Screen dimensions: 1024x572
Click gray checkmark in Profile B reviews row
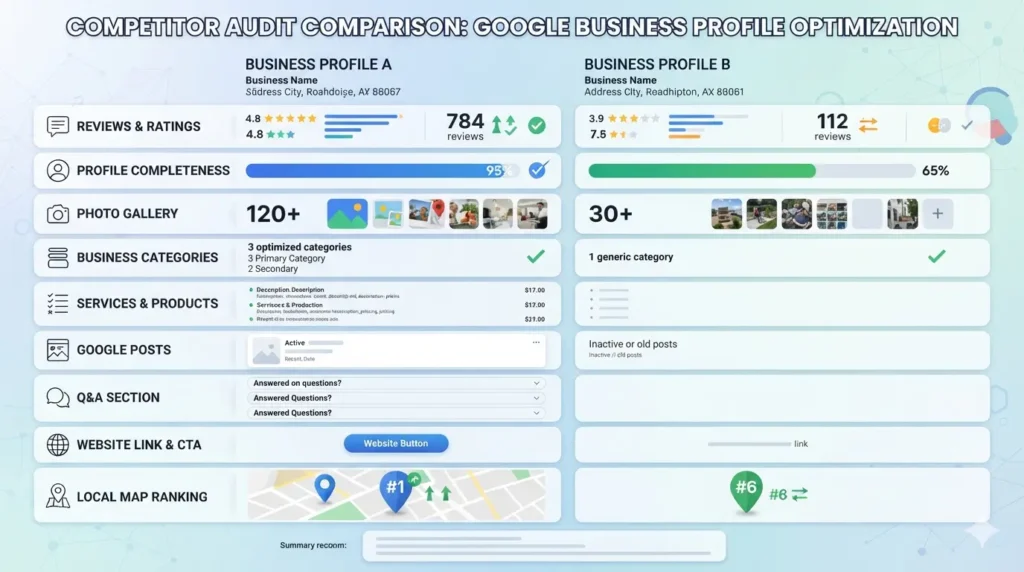click(x=967, y=125)
